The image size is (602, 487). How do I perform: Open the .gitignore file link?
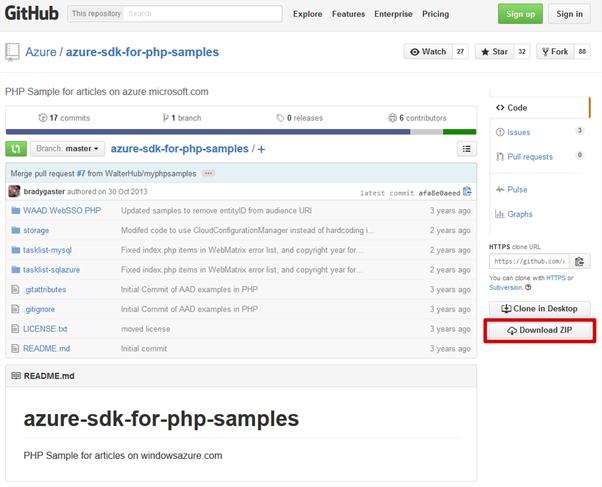point(39,309)
